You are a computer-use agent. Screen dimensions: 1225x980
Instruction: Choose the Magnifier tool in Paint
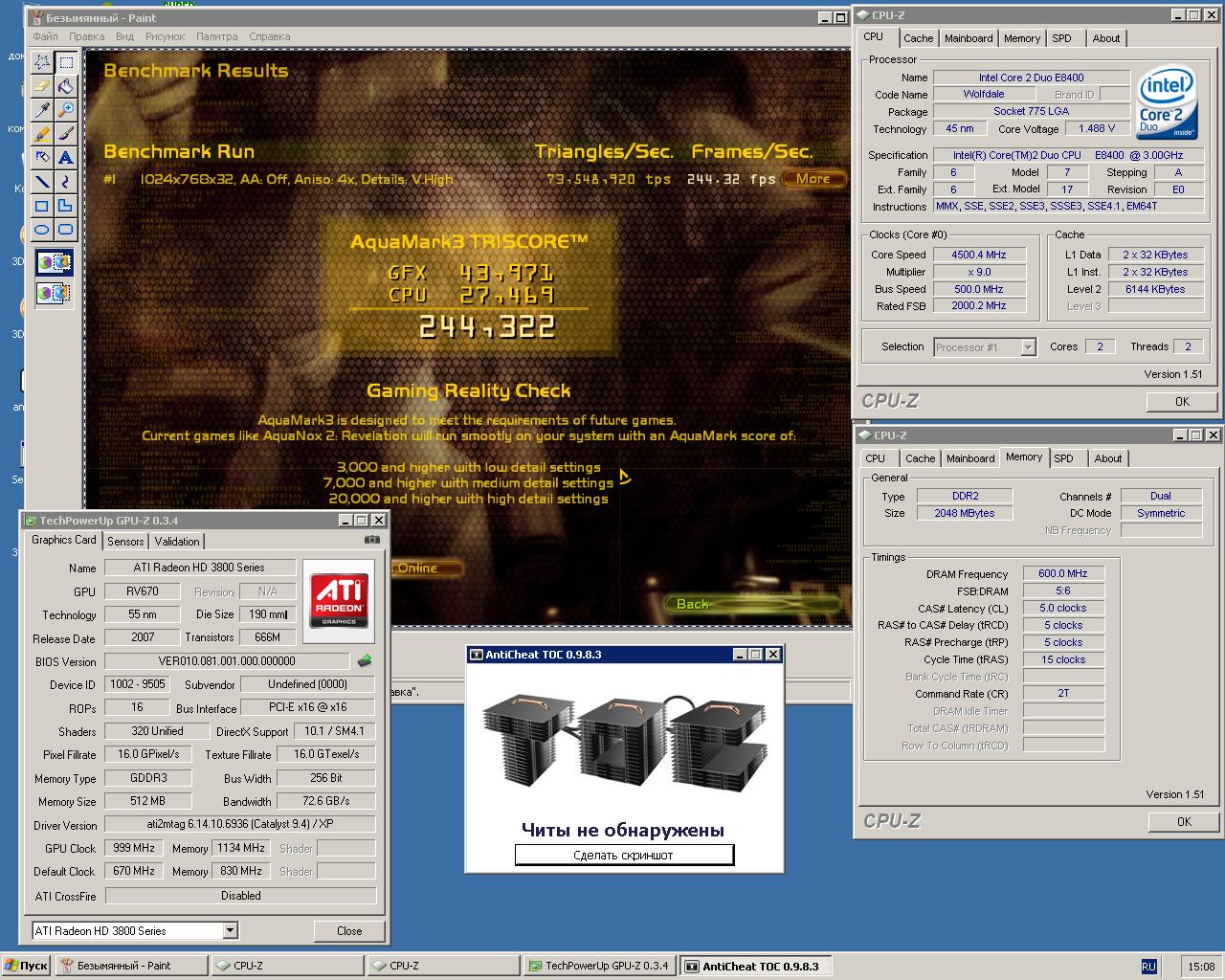pyautogui.click(x=66, y=110)
